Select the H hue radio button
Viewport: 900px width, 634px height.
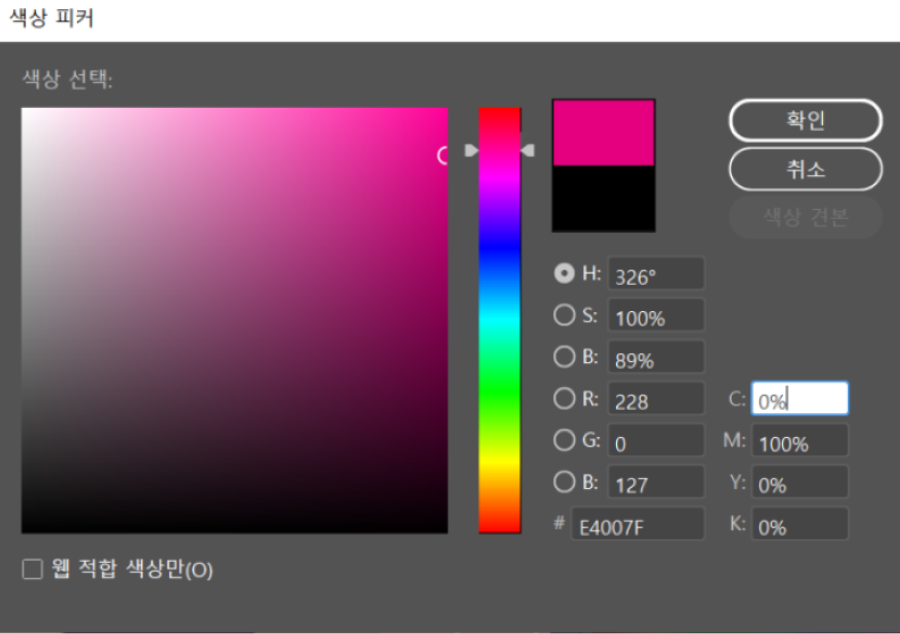tap(564, 274)
